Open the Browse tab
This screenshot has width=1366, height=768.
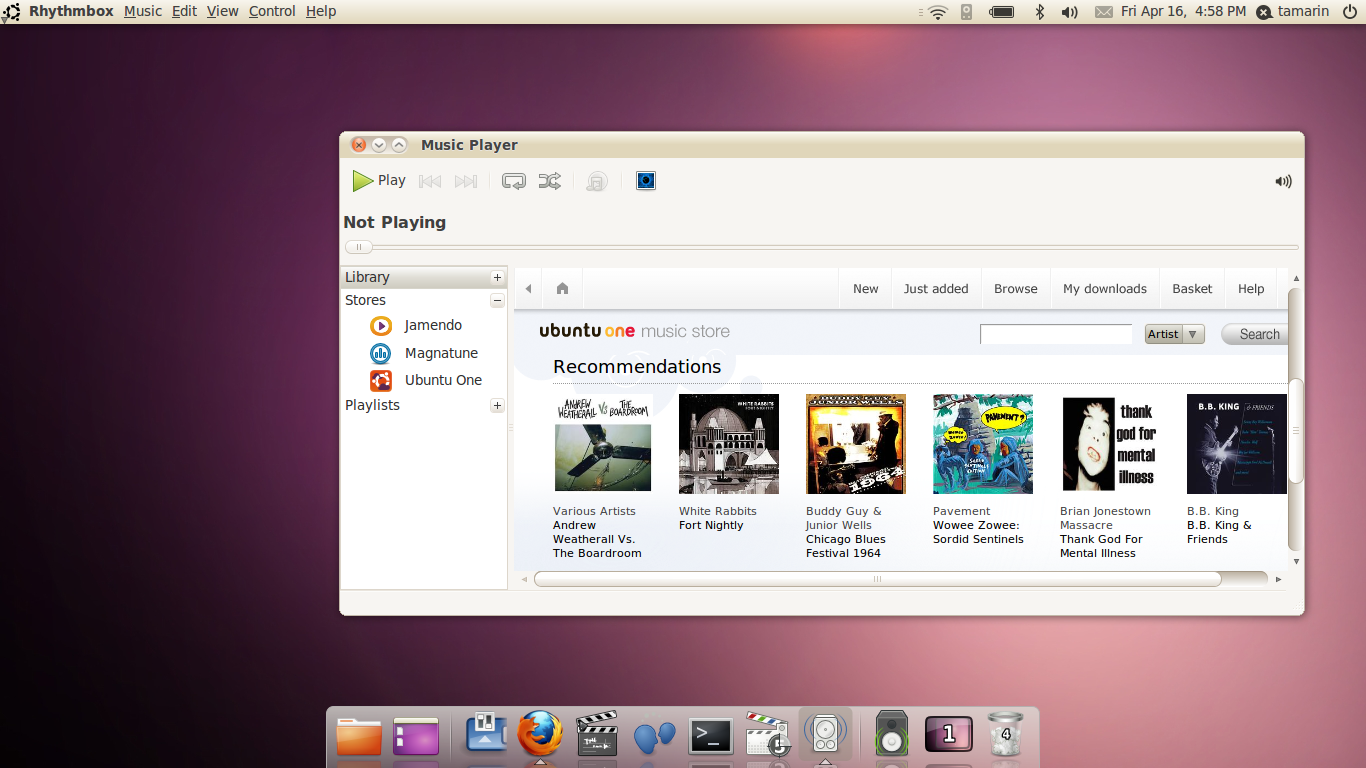(x=1016, y=289)
